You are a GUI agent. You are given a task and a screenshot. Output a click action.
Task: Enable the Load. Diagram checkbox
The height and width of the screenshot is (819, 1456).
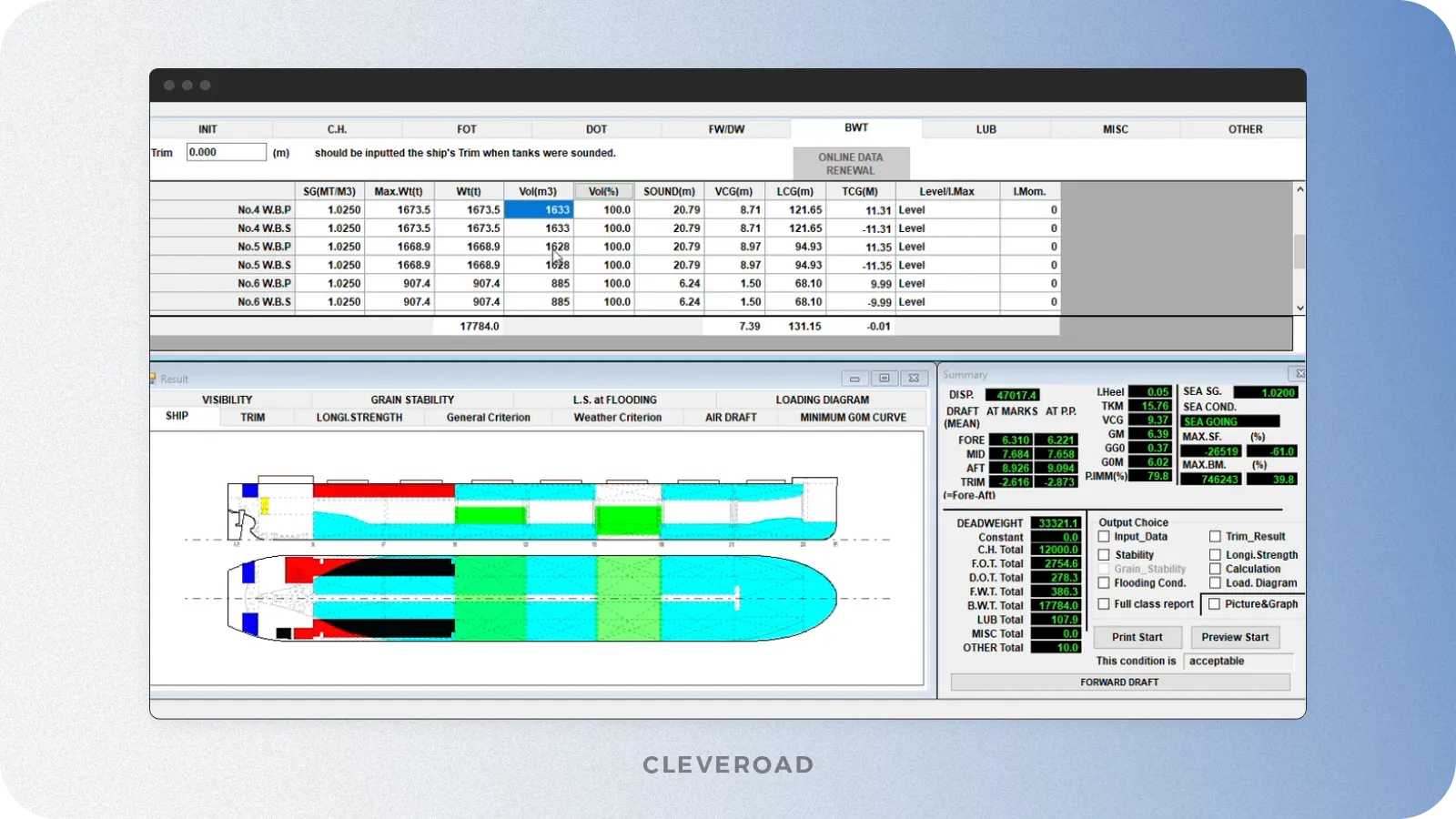1215,583
